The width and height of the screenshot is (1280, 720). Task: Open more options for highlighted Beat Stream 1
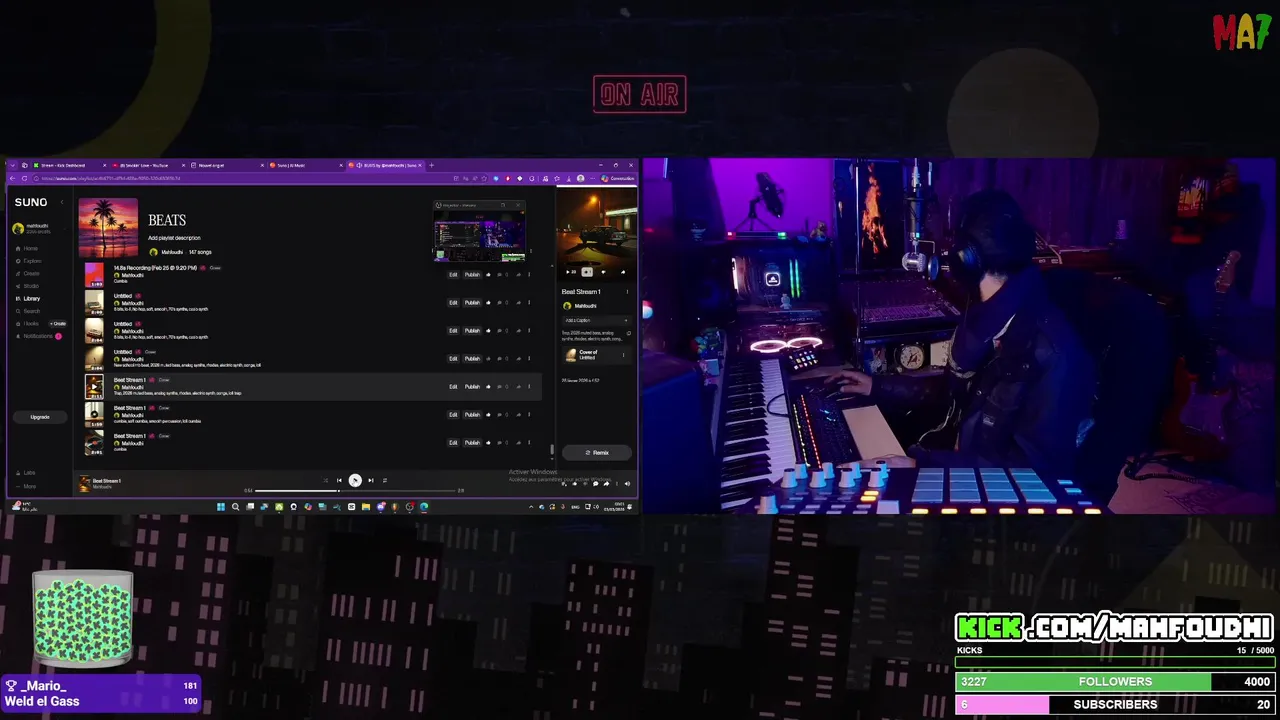[529, 386]
